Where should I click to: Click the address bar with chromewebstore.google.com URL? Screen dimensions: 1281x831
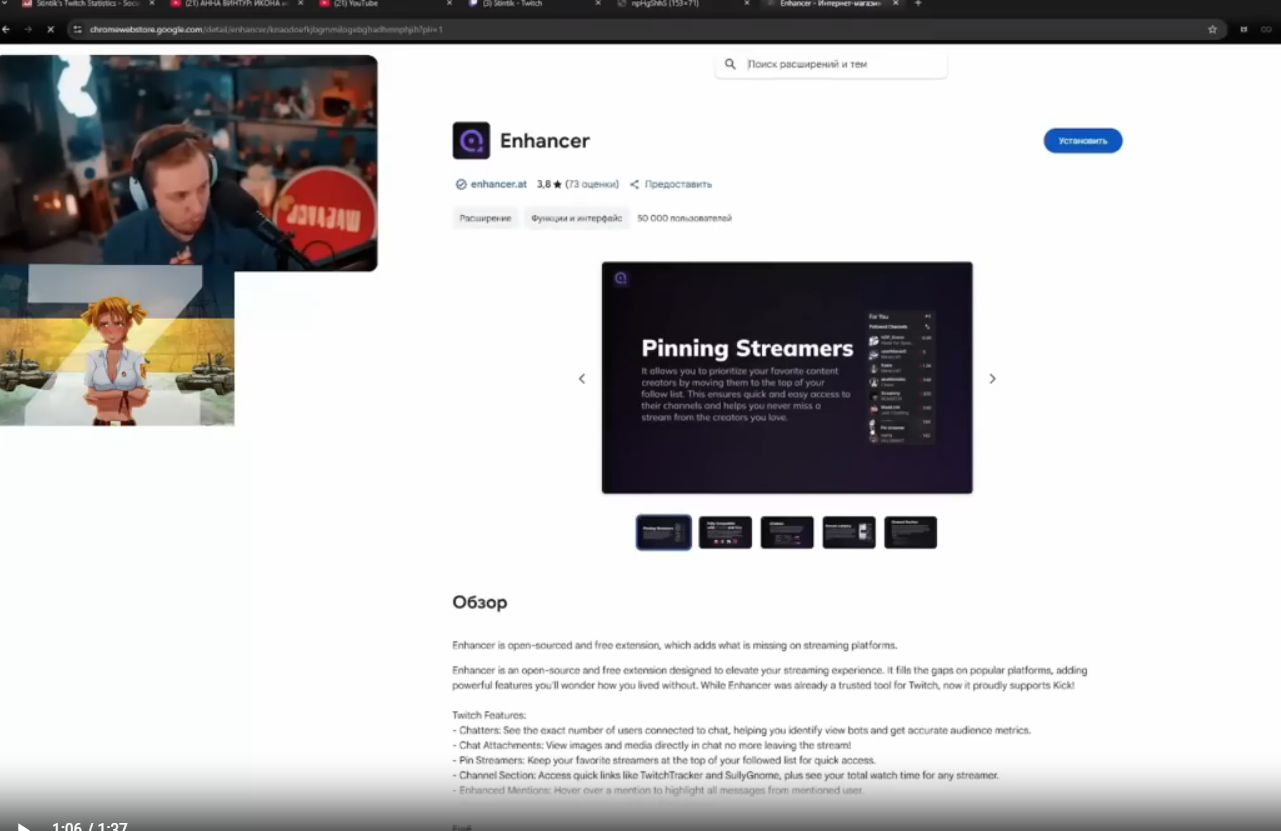click(x=645, y=29)
